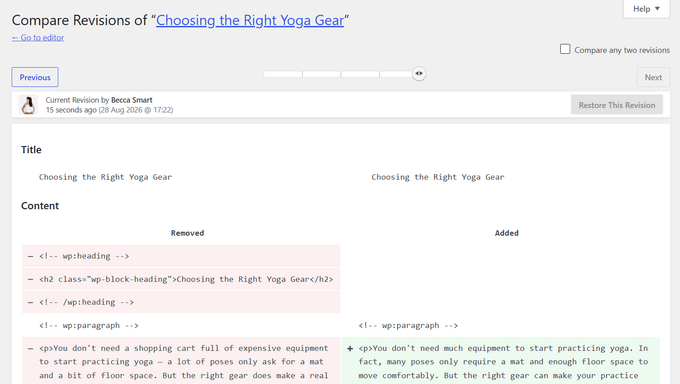680x384 pixels.
Task: Click the Next revision button
Action: point(653,77)
